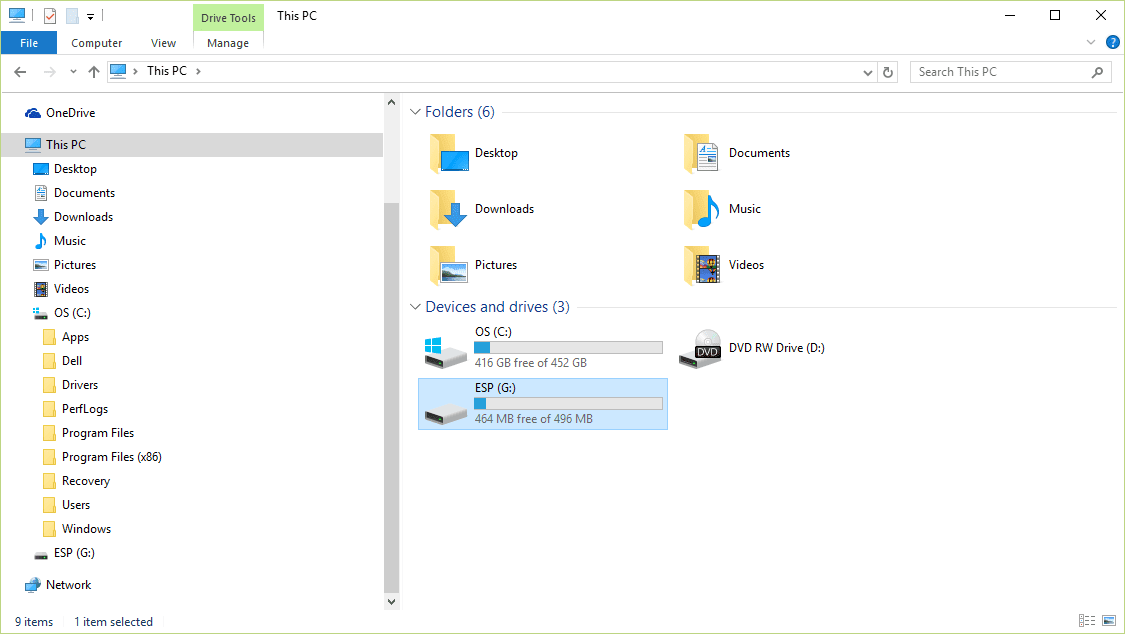Switch to large thumbnails view in status bar

click(1108, 621)
